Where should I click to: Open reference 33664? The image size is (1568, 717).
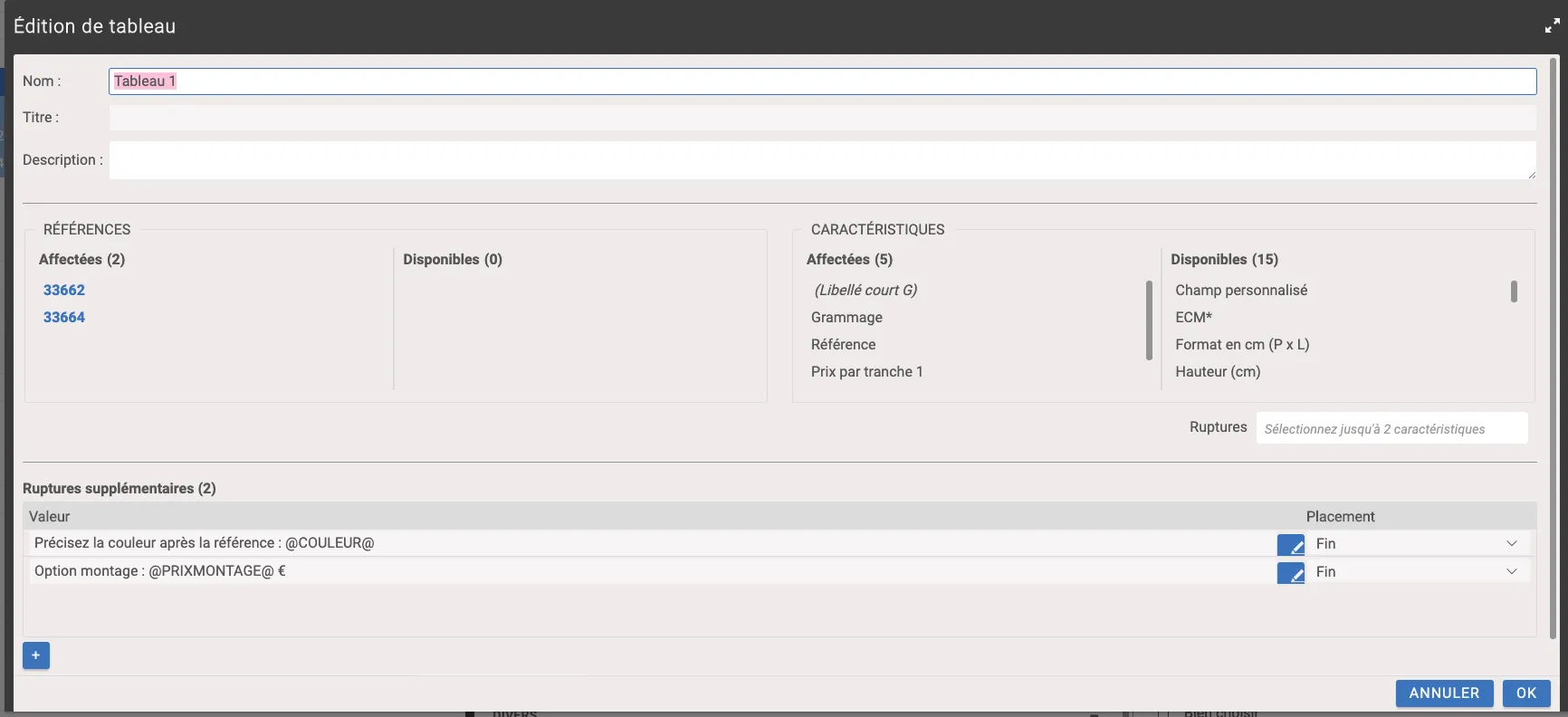coord(64,318)
